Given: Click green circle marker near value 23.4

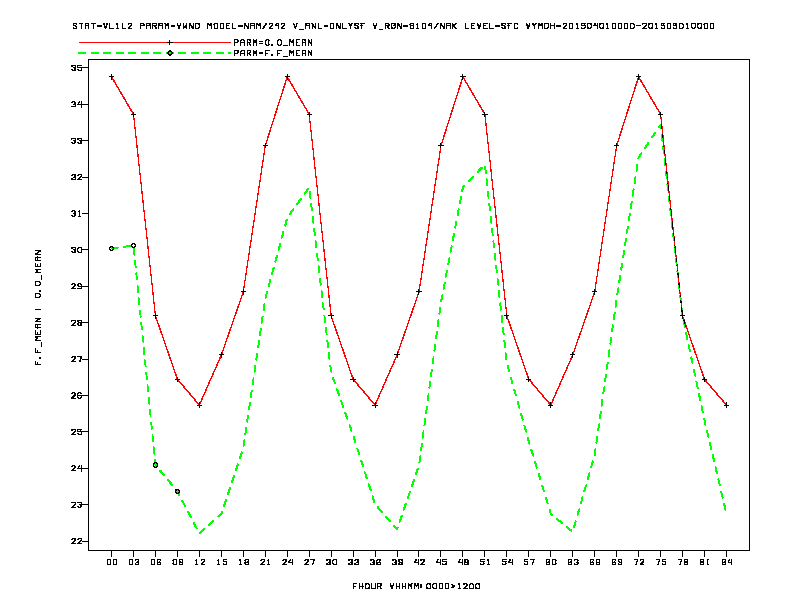Looking at the screenshot, I should 177,491.
